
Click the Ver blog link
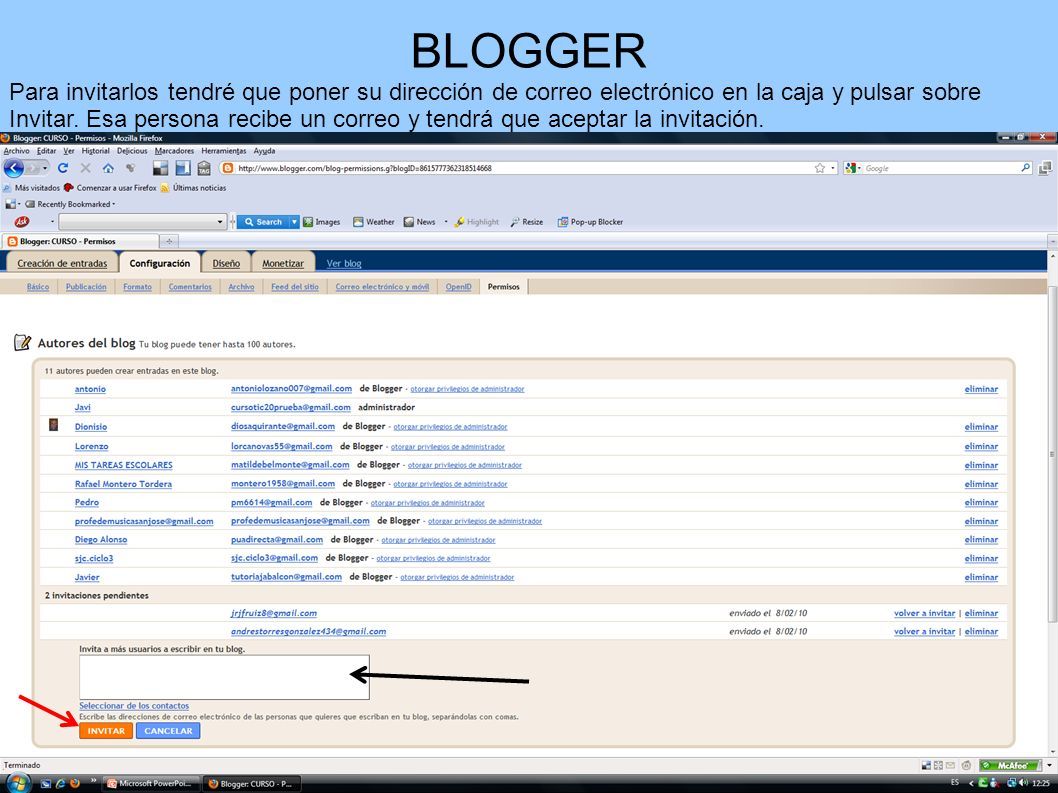click(343, 263)
